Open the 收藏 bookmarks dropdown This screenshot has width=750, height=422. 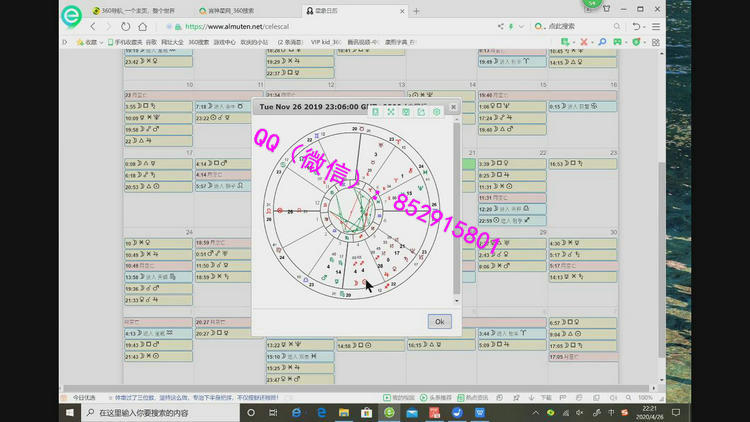point(90,42)
